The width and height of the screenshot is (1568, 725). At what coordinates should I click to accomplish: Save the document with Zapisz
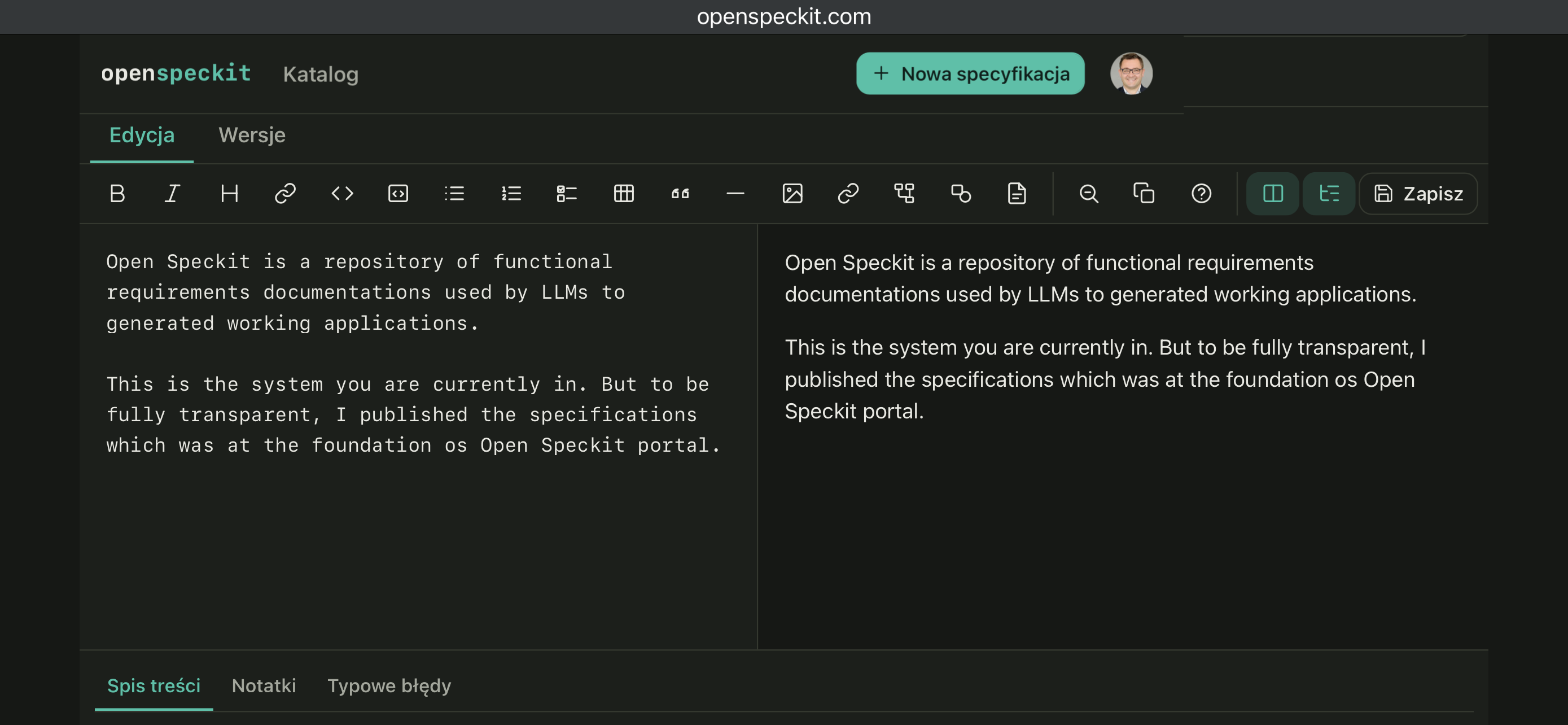1418,194
